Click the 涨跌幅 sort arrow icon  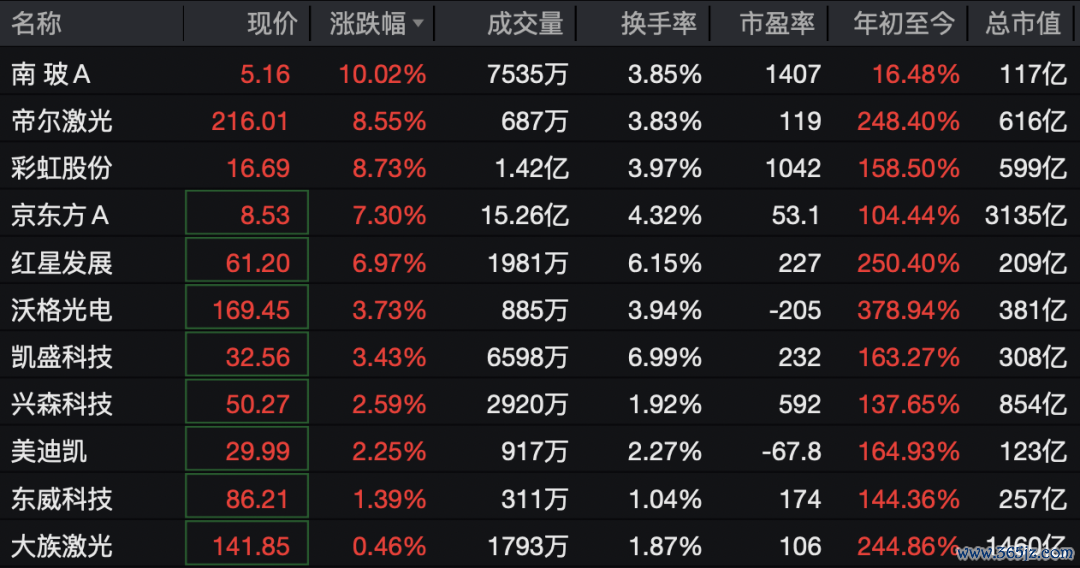click(x=417, y=24)
